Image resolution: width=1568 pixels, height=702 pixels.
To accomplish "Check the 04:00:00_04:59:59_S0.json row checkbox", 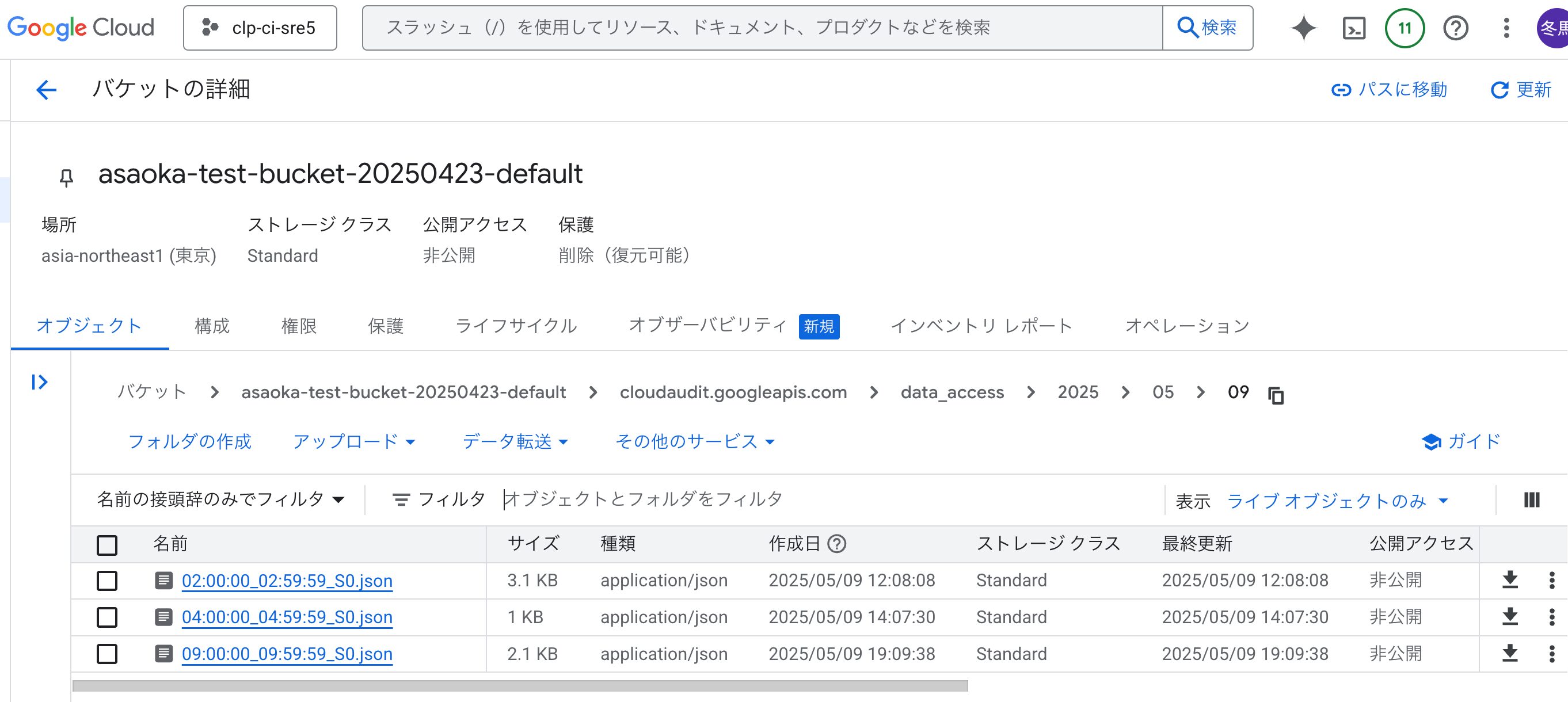I will (107, 617).
